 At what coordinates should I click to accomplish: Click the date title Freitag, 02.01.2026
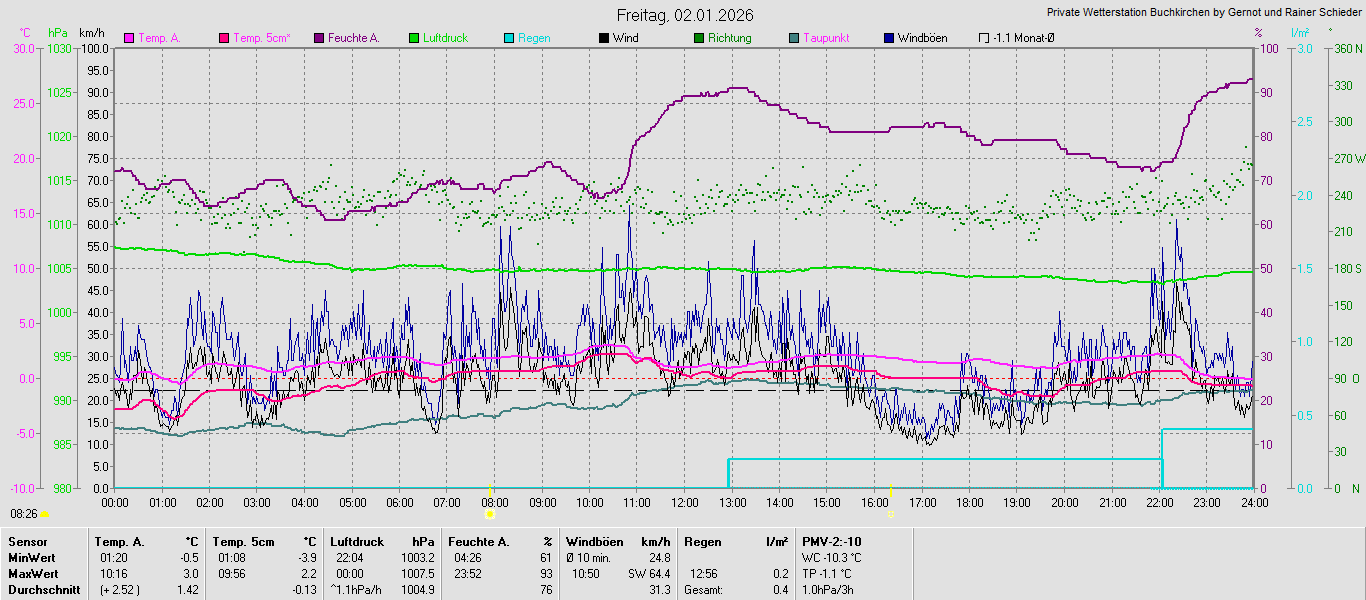(684, 15)
